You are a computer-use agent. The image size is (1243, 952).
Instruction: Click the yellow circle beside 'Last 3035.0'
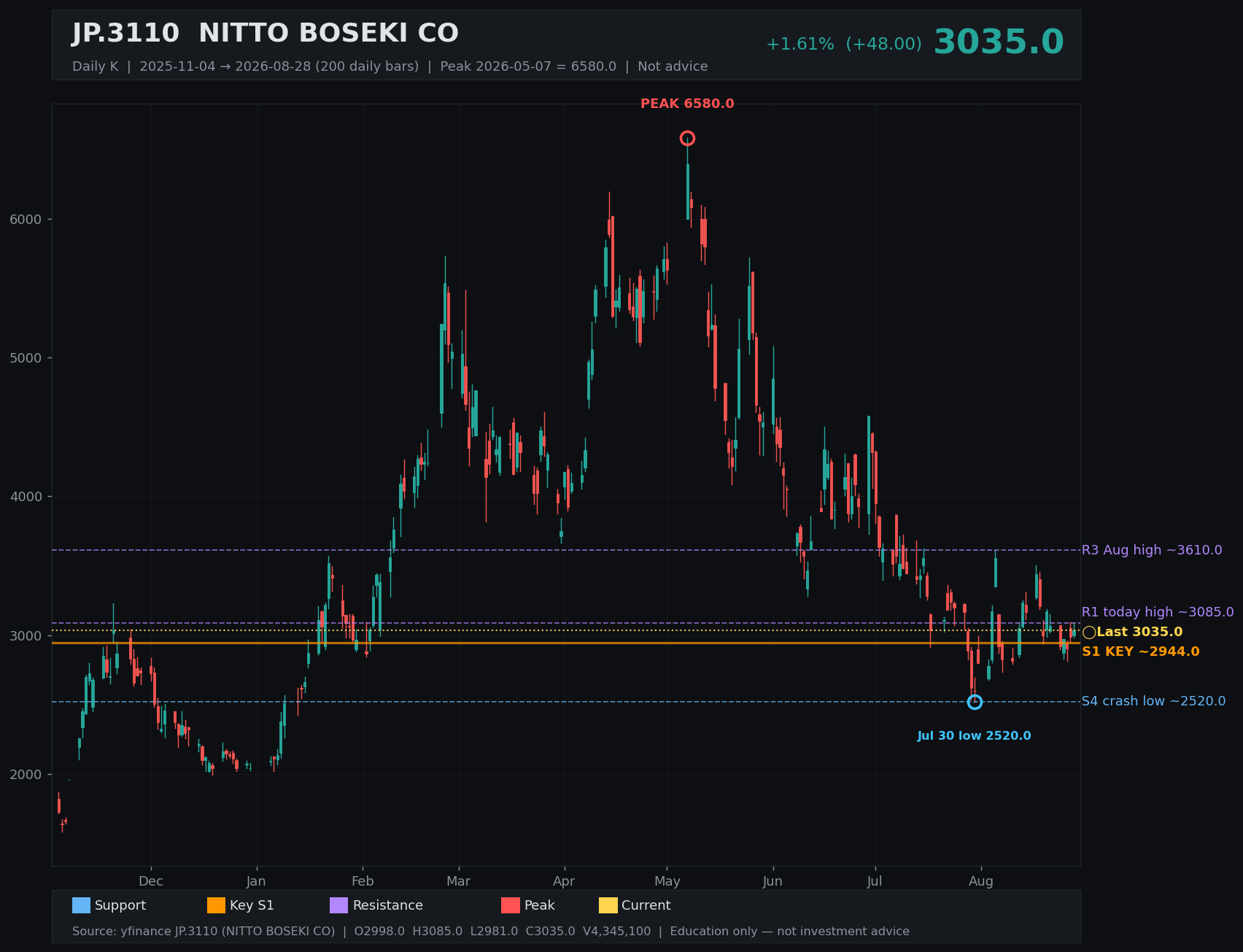click(x=1089, y=632)
